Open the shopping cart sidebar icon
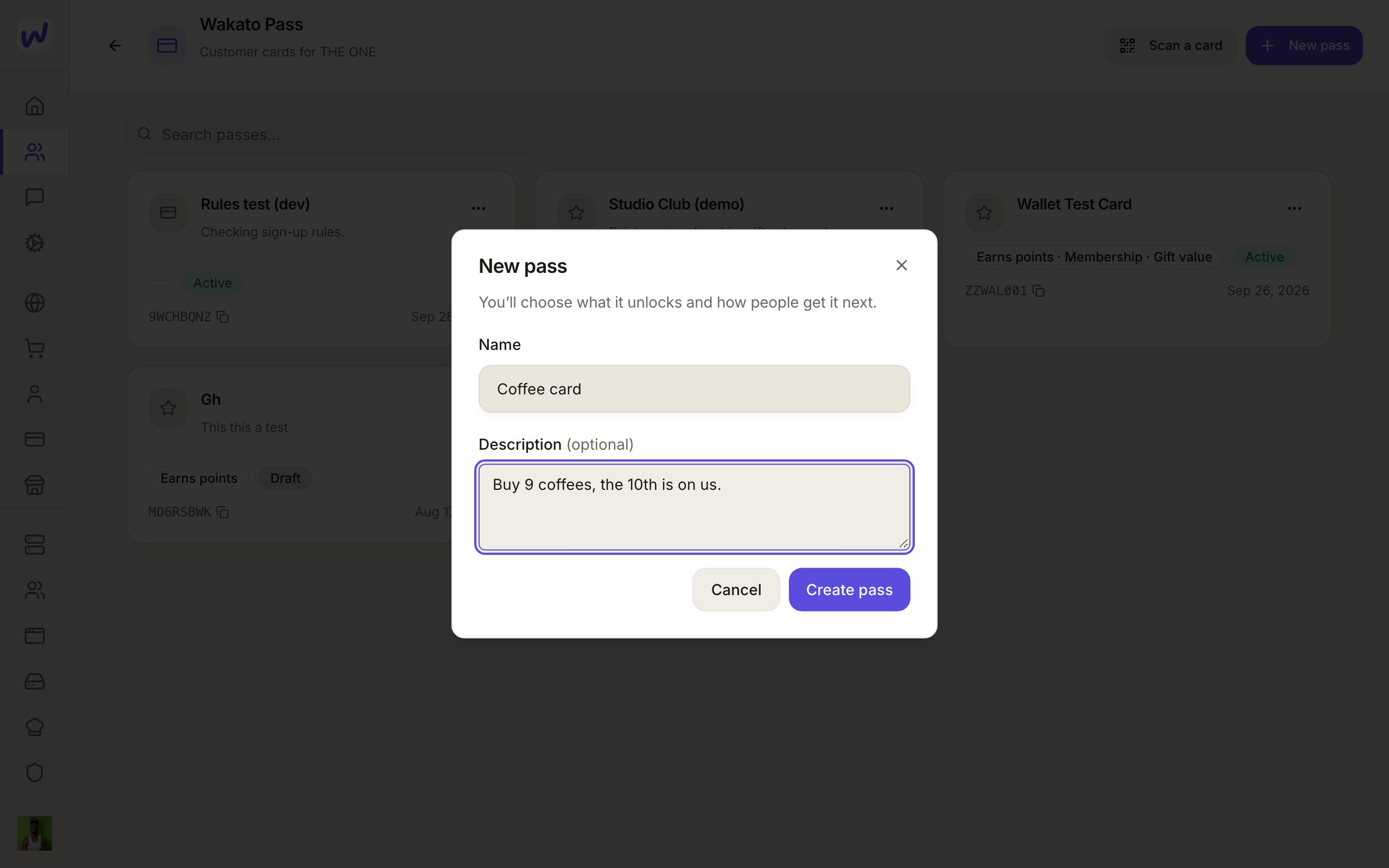Viewport: 1389px width, 868px height. pos(34,348)
